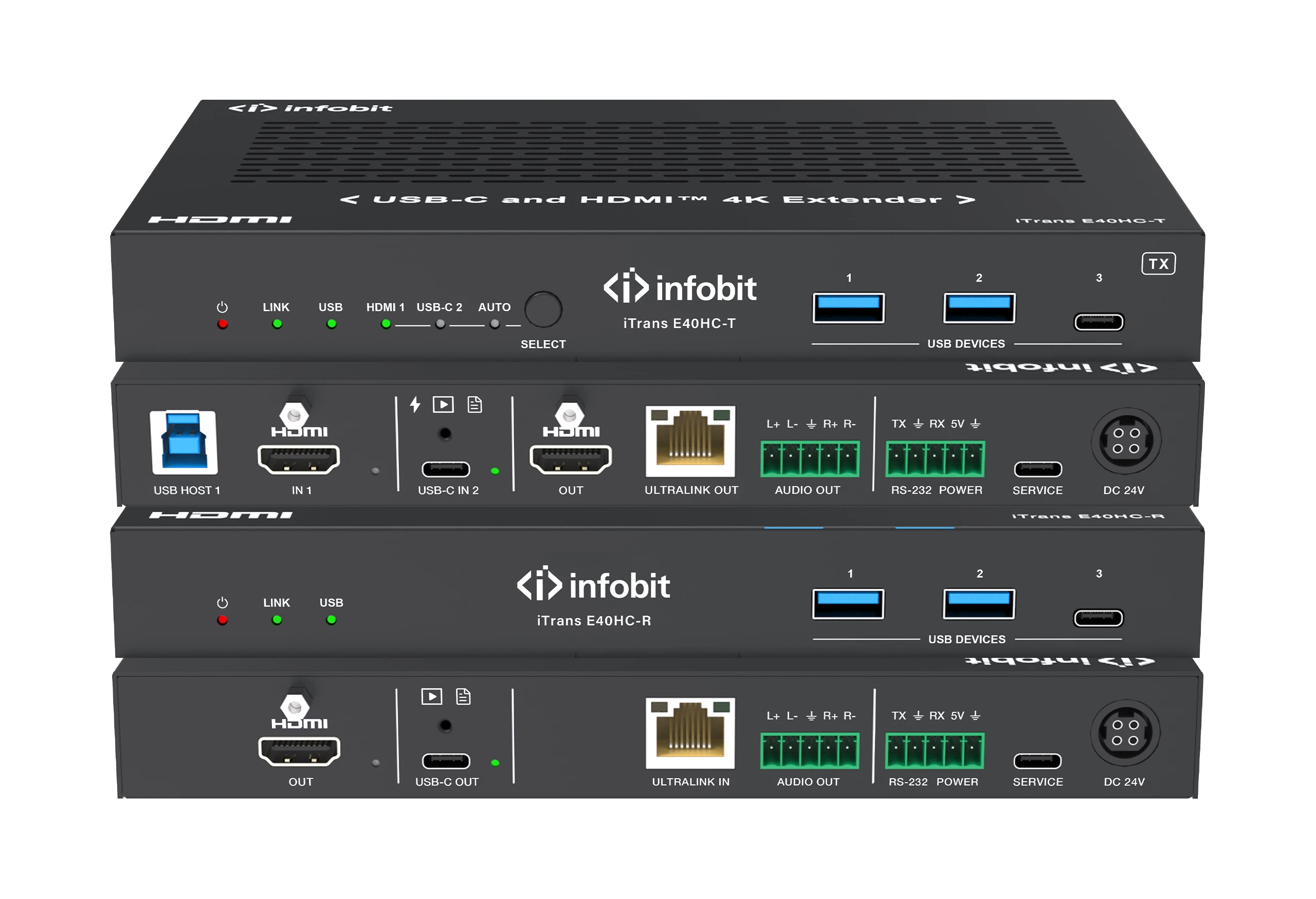The image size is (1316, 899).
Task: Click the power symbol on E40HC-T front panel
Action: tap(222, 307)
